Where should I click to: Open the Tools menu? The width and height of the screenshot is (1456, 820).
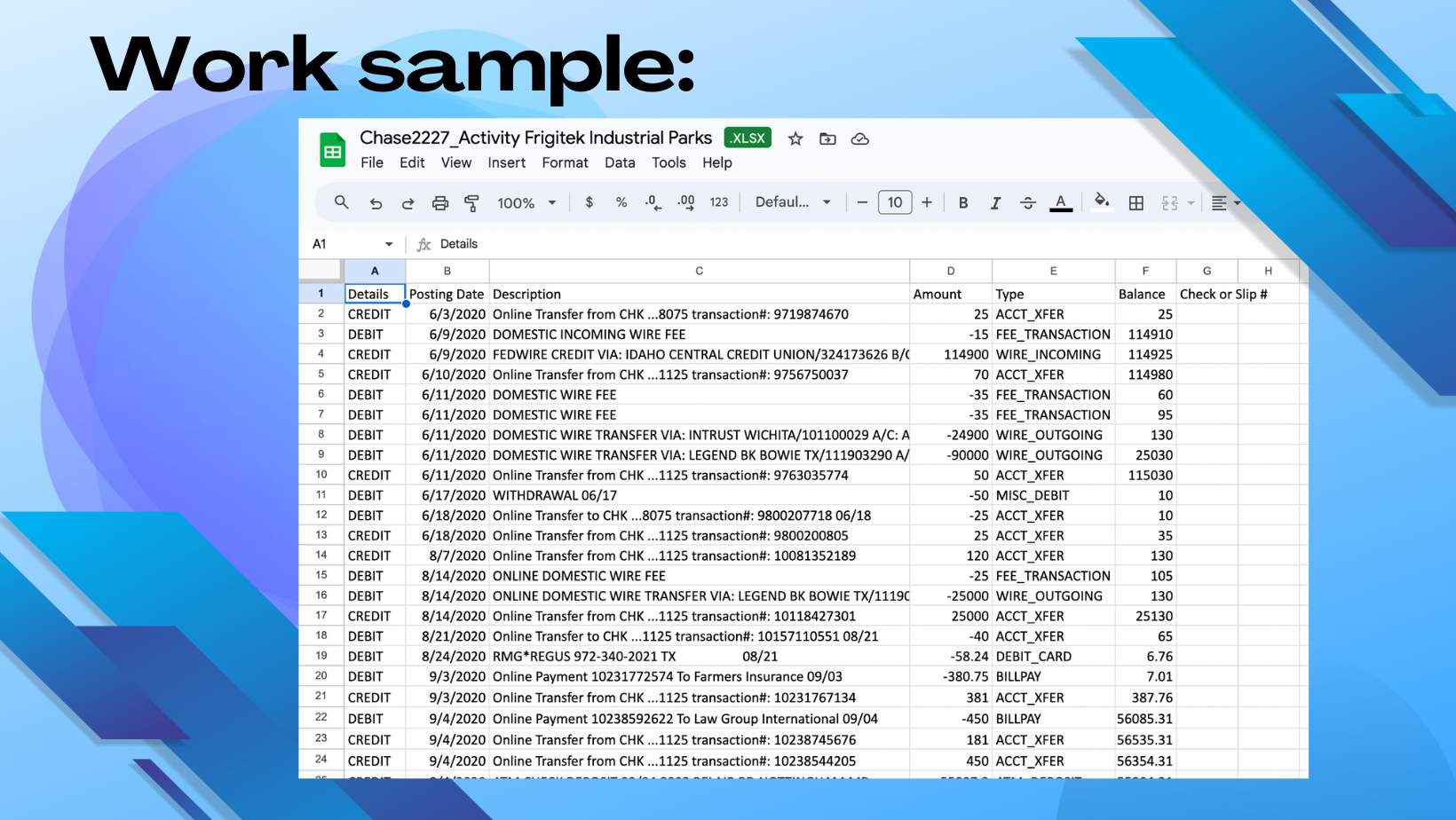[669, 162]
